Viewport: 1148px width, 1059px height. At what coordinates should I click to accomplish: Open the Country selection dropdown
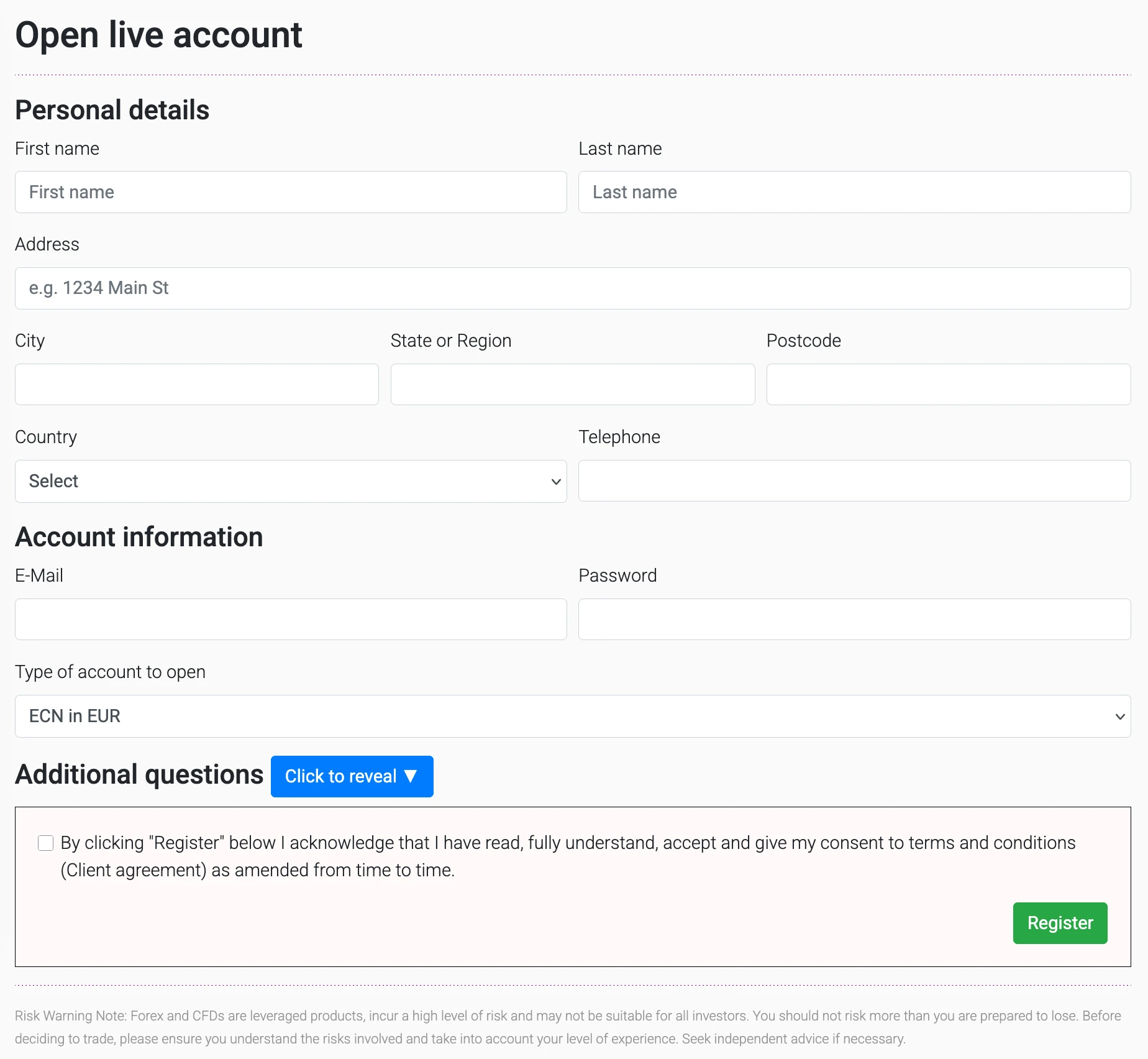(290, 481)
